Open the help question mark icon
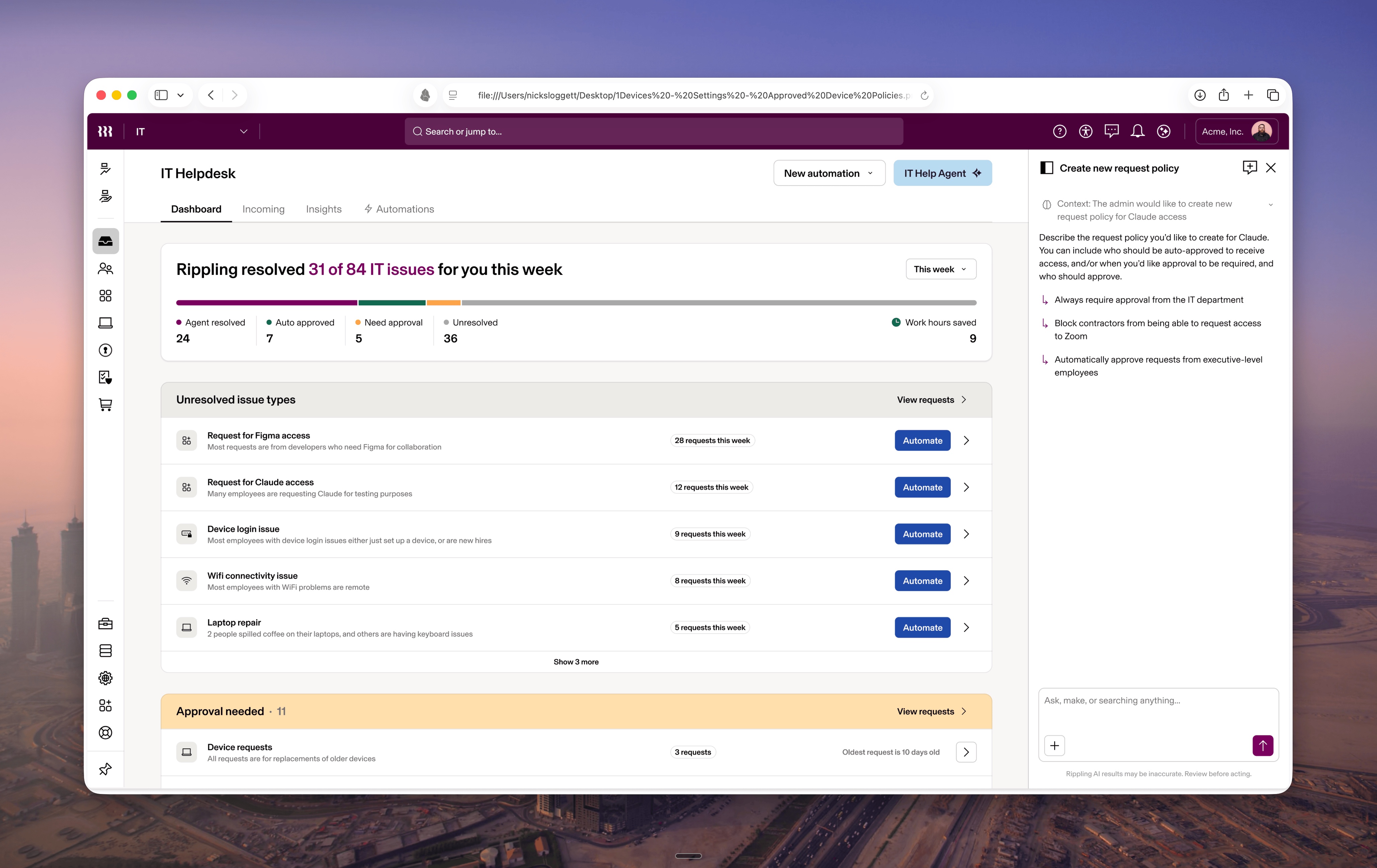Screen dimensions: 1377x868 tap(1060, 132)
